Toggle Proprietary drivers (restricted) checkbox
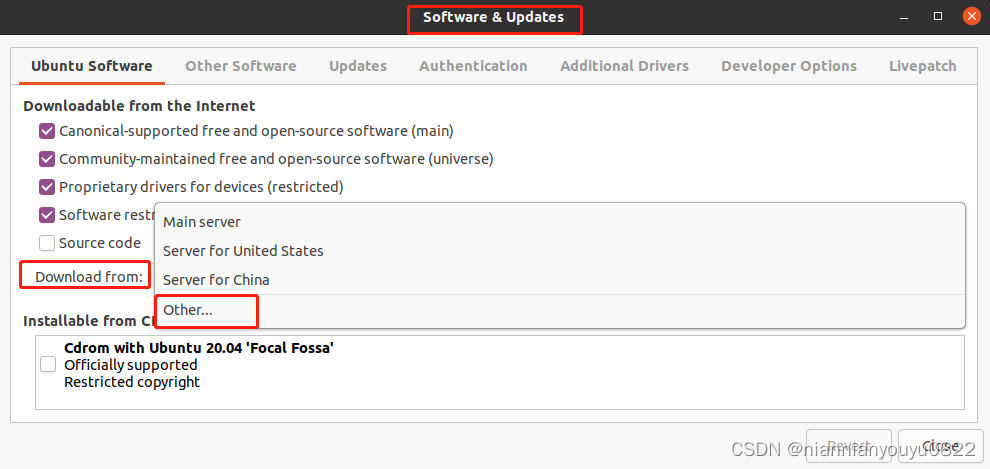The height and width of the screenshot is (469, 990). (47, 187)
